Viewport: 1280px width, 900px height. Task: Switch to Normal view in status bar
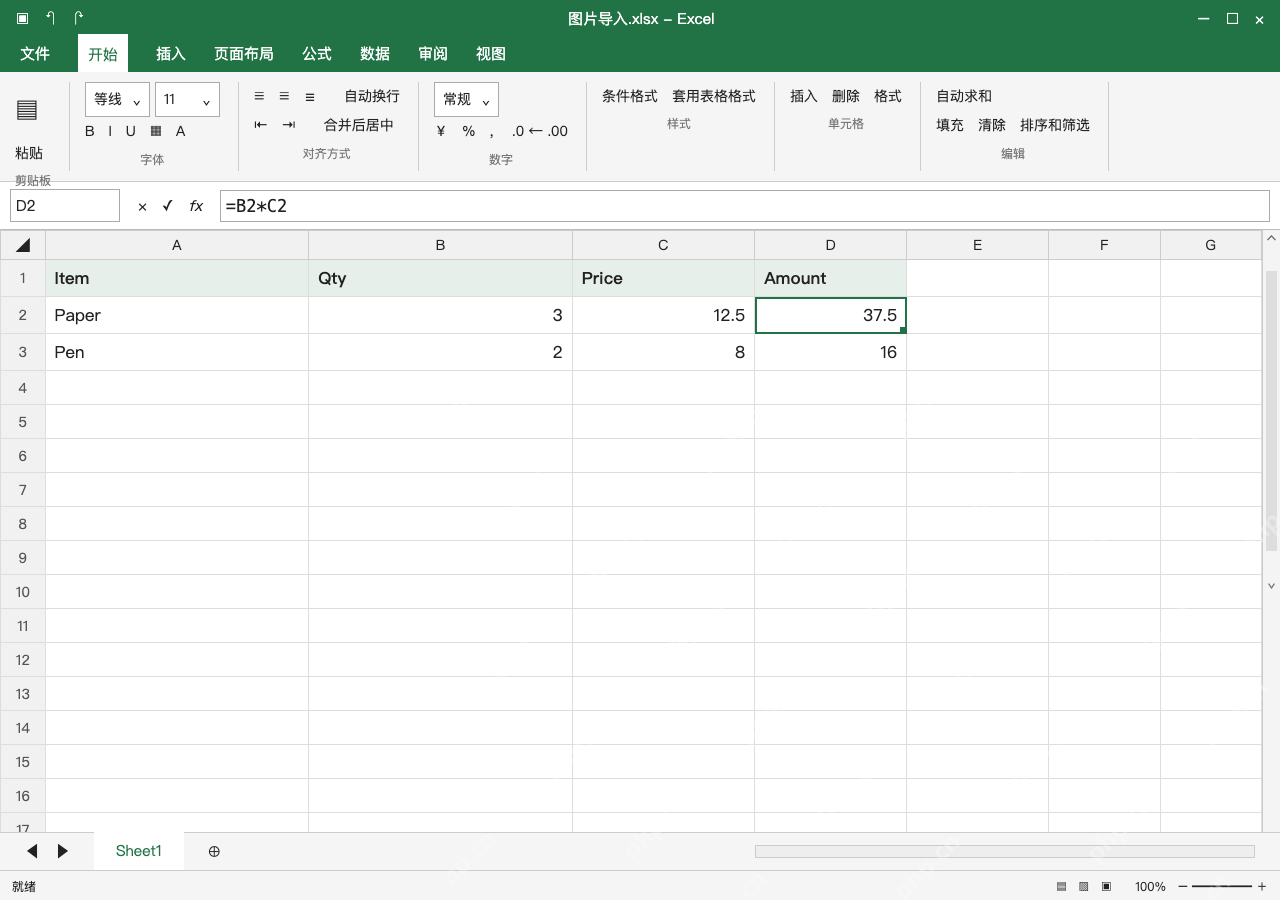click(x=1062, y=886)
